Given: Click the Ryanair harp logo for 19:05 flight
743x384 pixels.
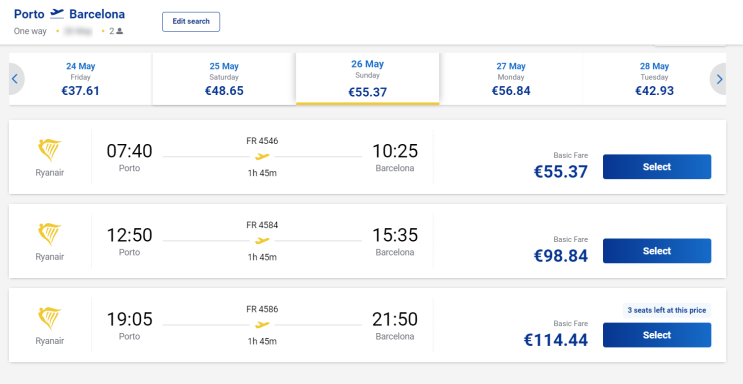Looking at the screenshot, I should point(50,319).
